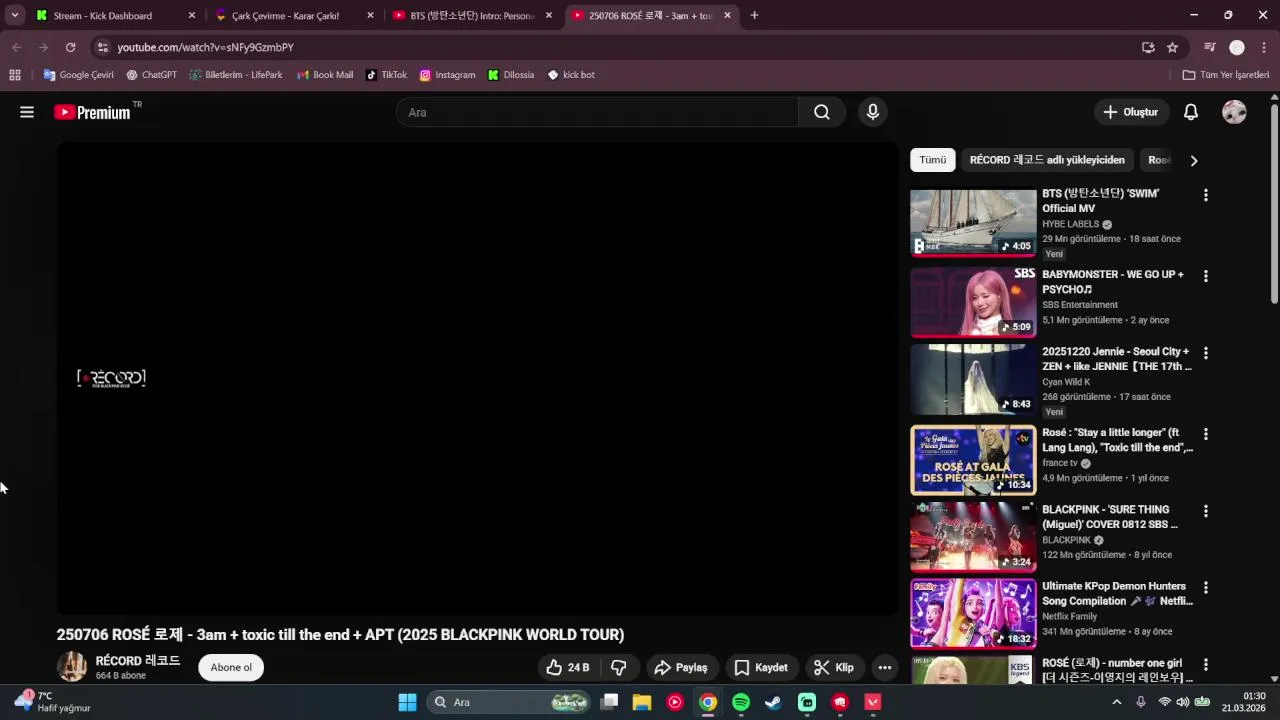
Task: Open BLACKPINK SURE THING cover thumbnail
Action: (x=973, y=537)
